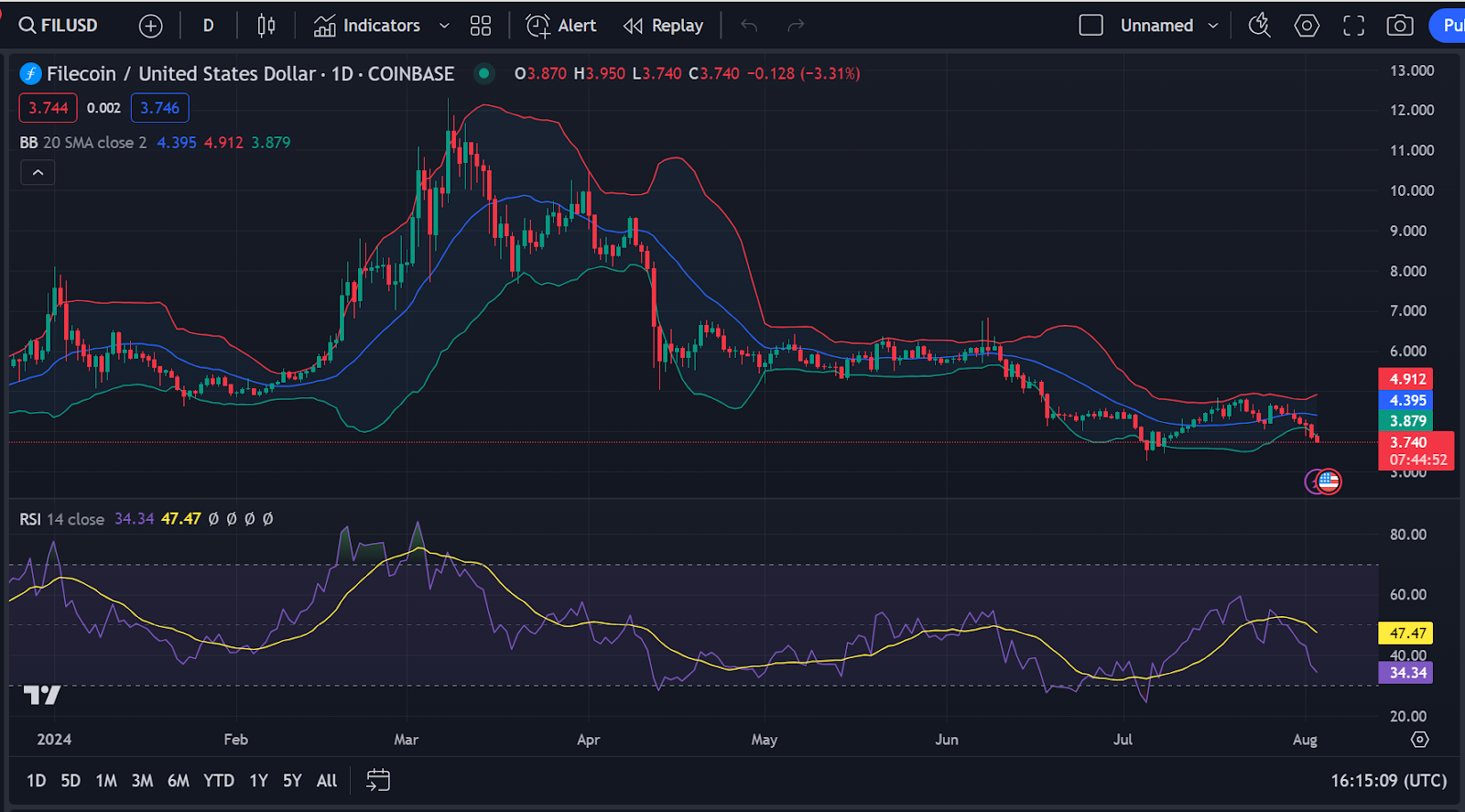Select the All date range

(327, 781)
